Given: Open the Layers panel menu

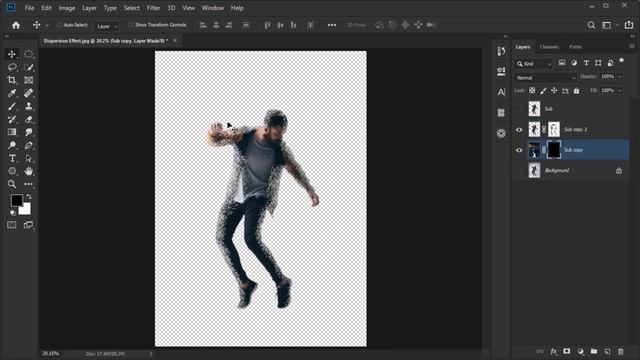Looking at the screenshot, I should tap(631, 47).
